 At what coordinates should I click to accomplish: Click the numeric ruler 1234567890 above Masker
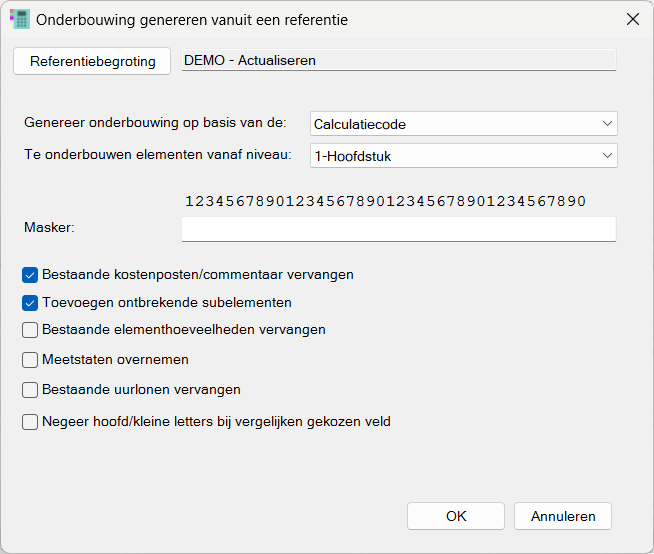click(385, 201)
